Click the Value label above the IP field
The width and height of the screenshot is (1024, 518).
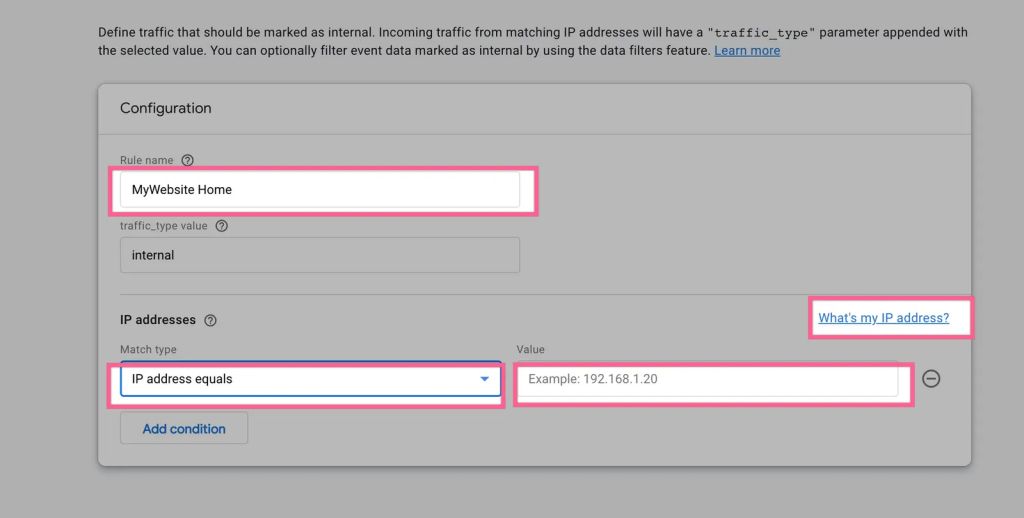[x=530, y=349]
